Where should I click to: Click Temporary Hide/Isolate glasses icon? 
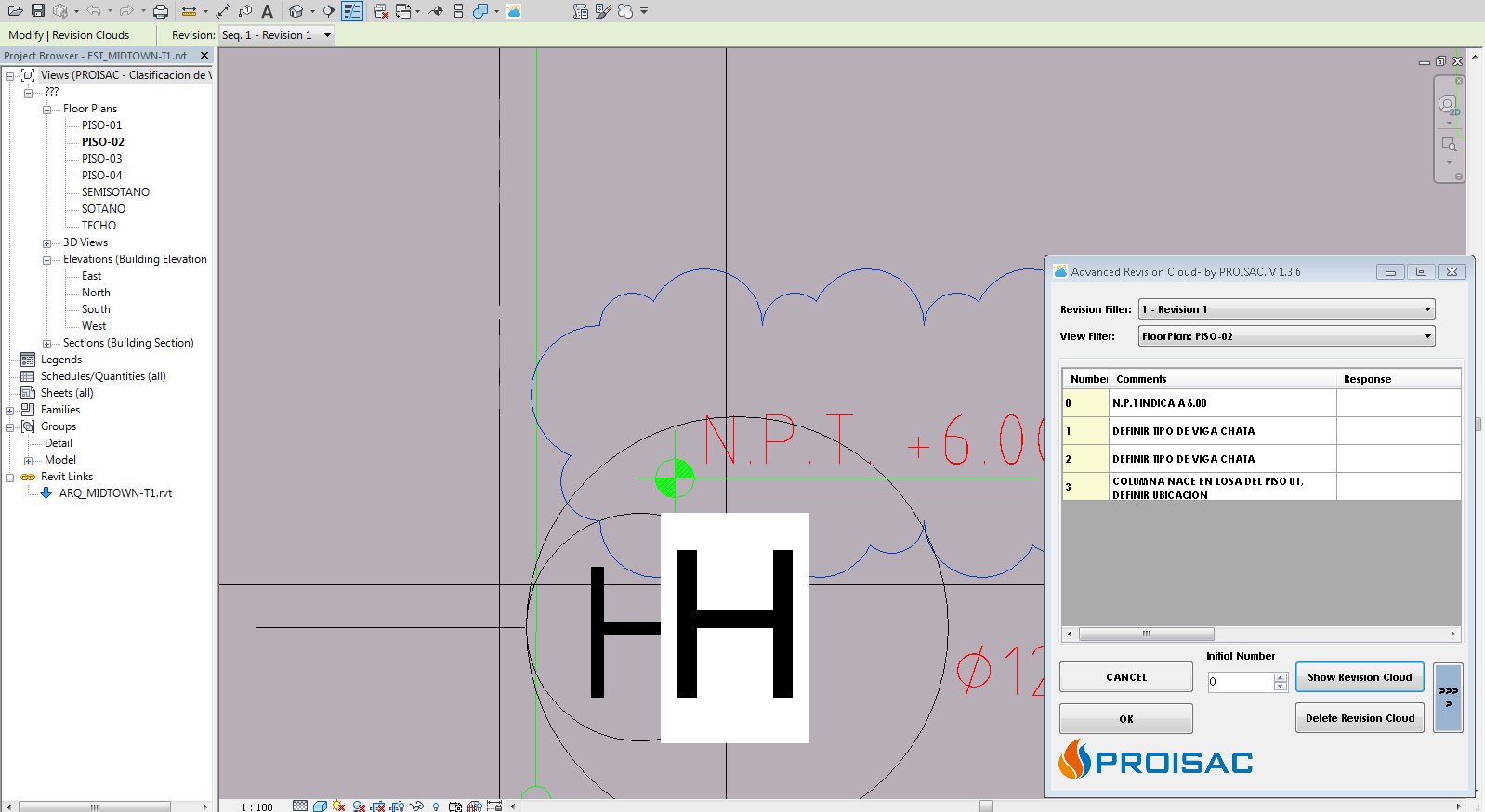[x=416, y=805]
